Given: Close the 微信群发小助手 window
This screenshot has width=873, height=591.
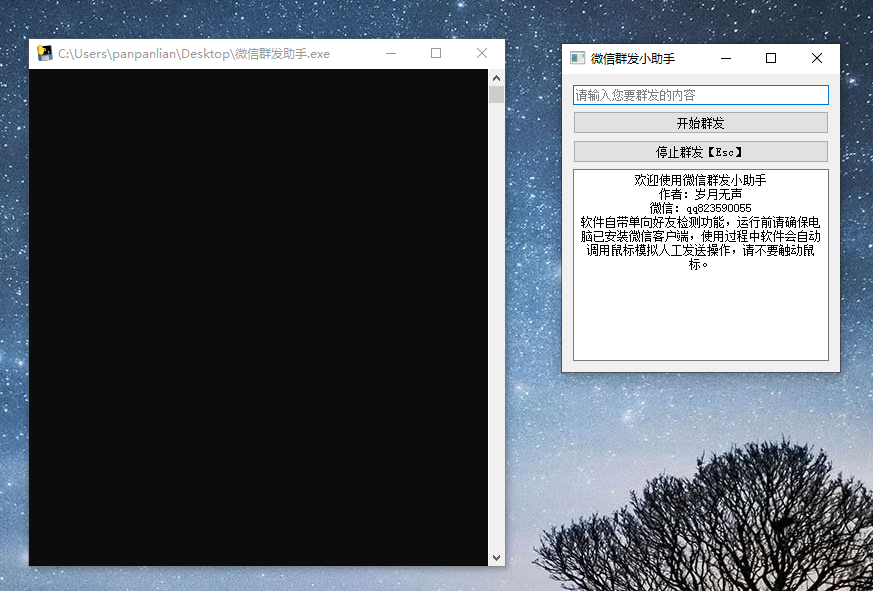Looking at the screenshot, I should click(817, 58).
